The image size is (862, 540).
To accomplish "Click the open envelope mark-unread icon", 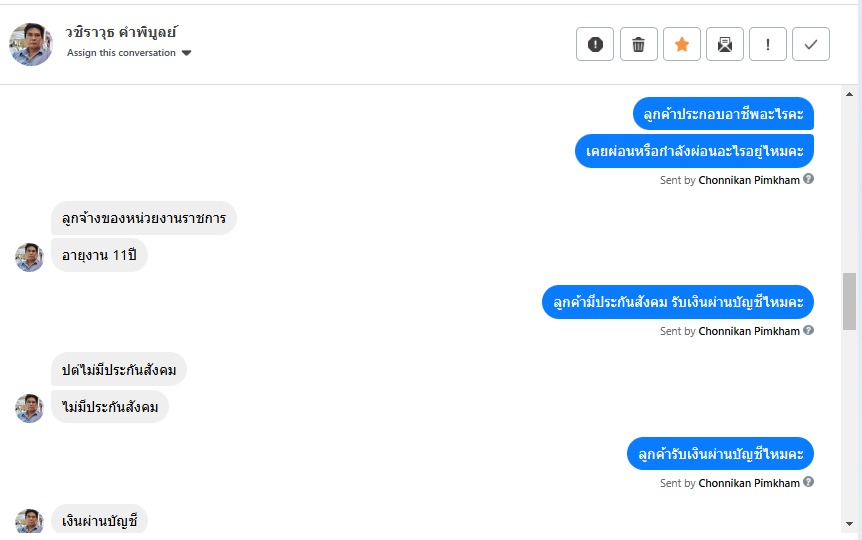I will click(725, 44).
